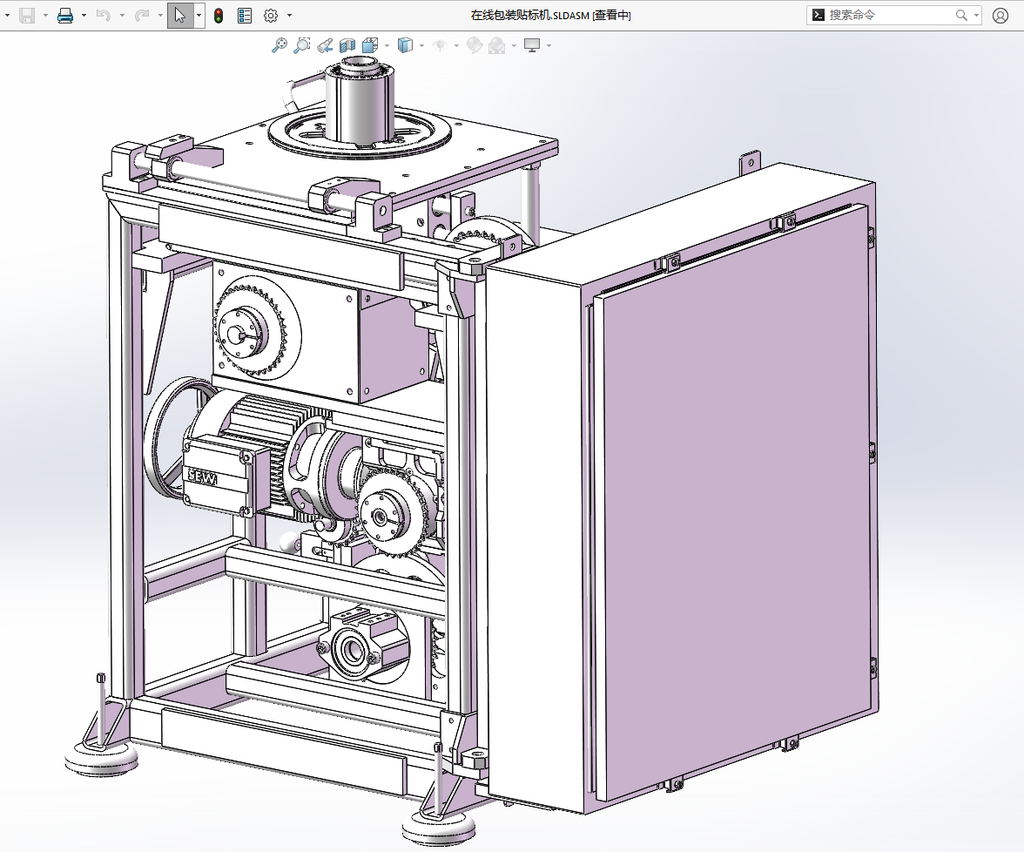Expand the Print options dropdown arrow
The image size is (1024, 852).
pos(84,15)
